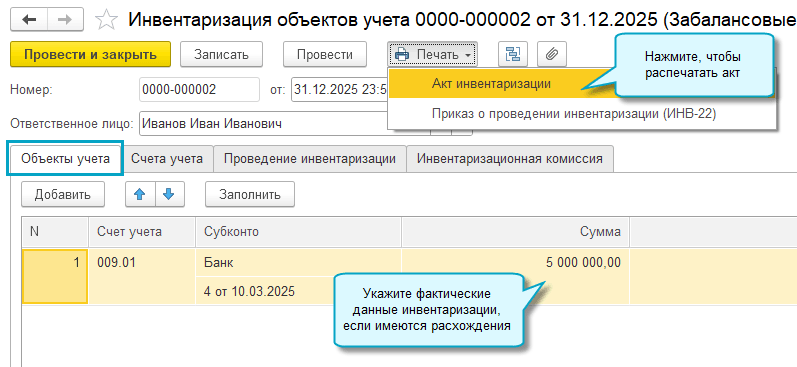
Task: Select row number cell 1
Action: point(55,277)
